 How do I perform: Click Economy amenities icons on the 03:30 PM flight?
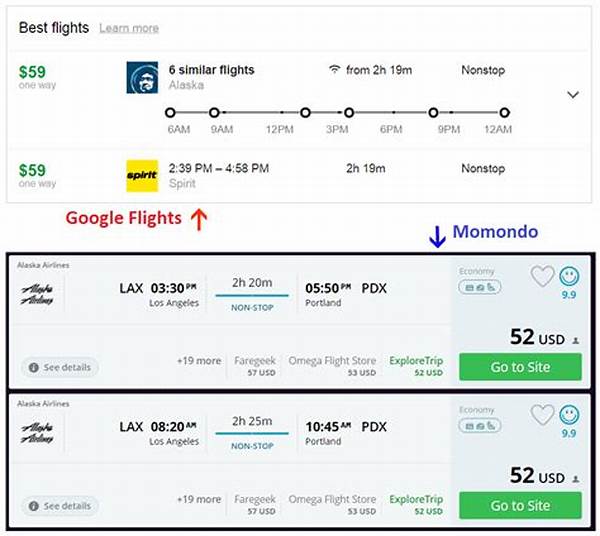[x=479, y=287]
